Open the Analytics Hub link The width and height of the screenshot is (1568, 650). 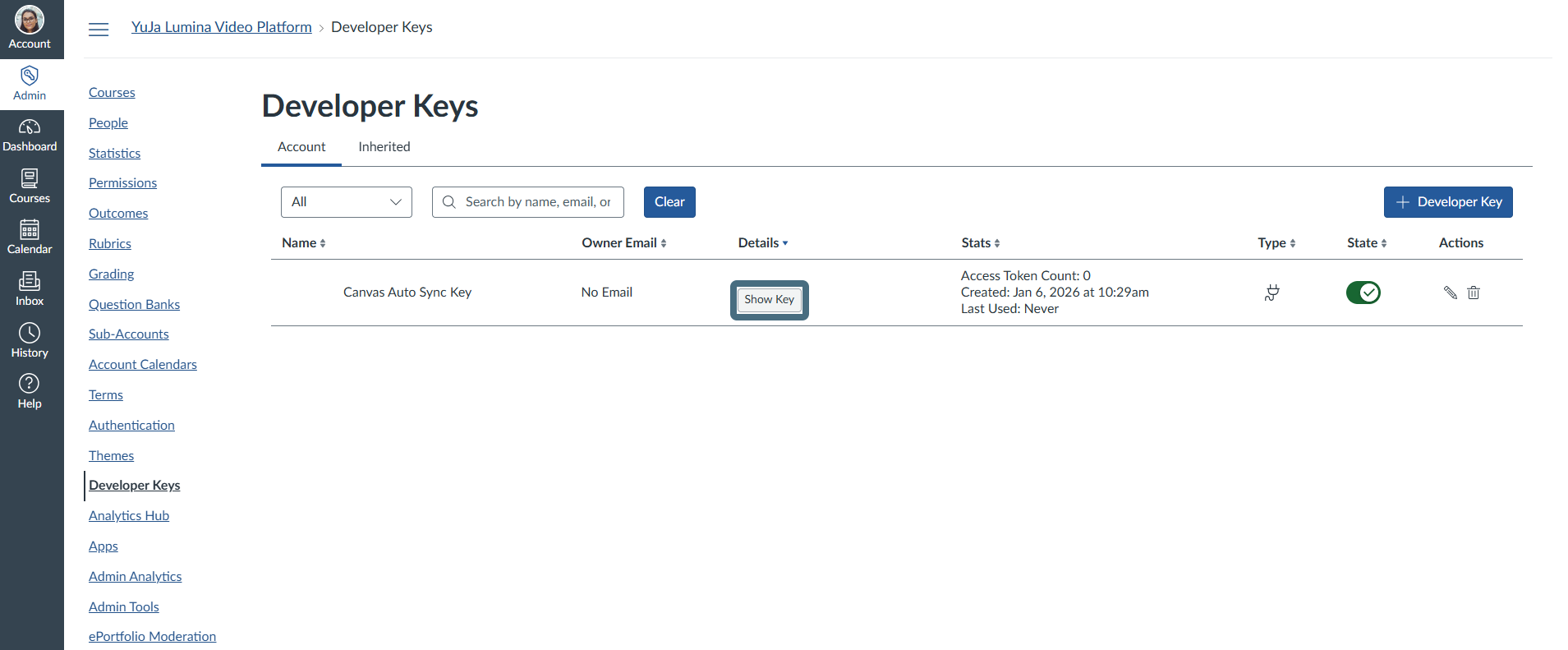click(129, 516)
